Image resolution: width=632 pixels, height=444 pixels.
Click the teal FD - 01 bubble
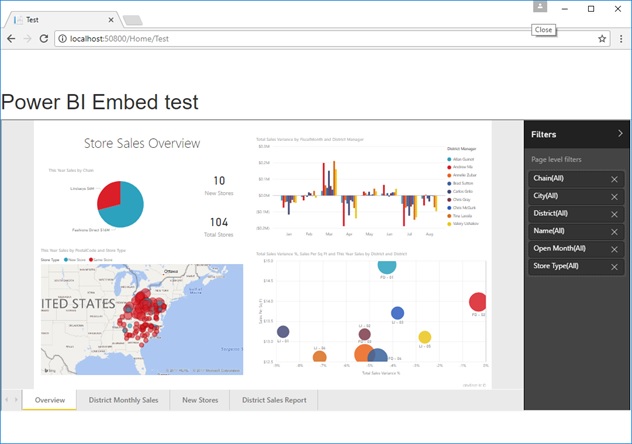click(387, 266)
